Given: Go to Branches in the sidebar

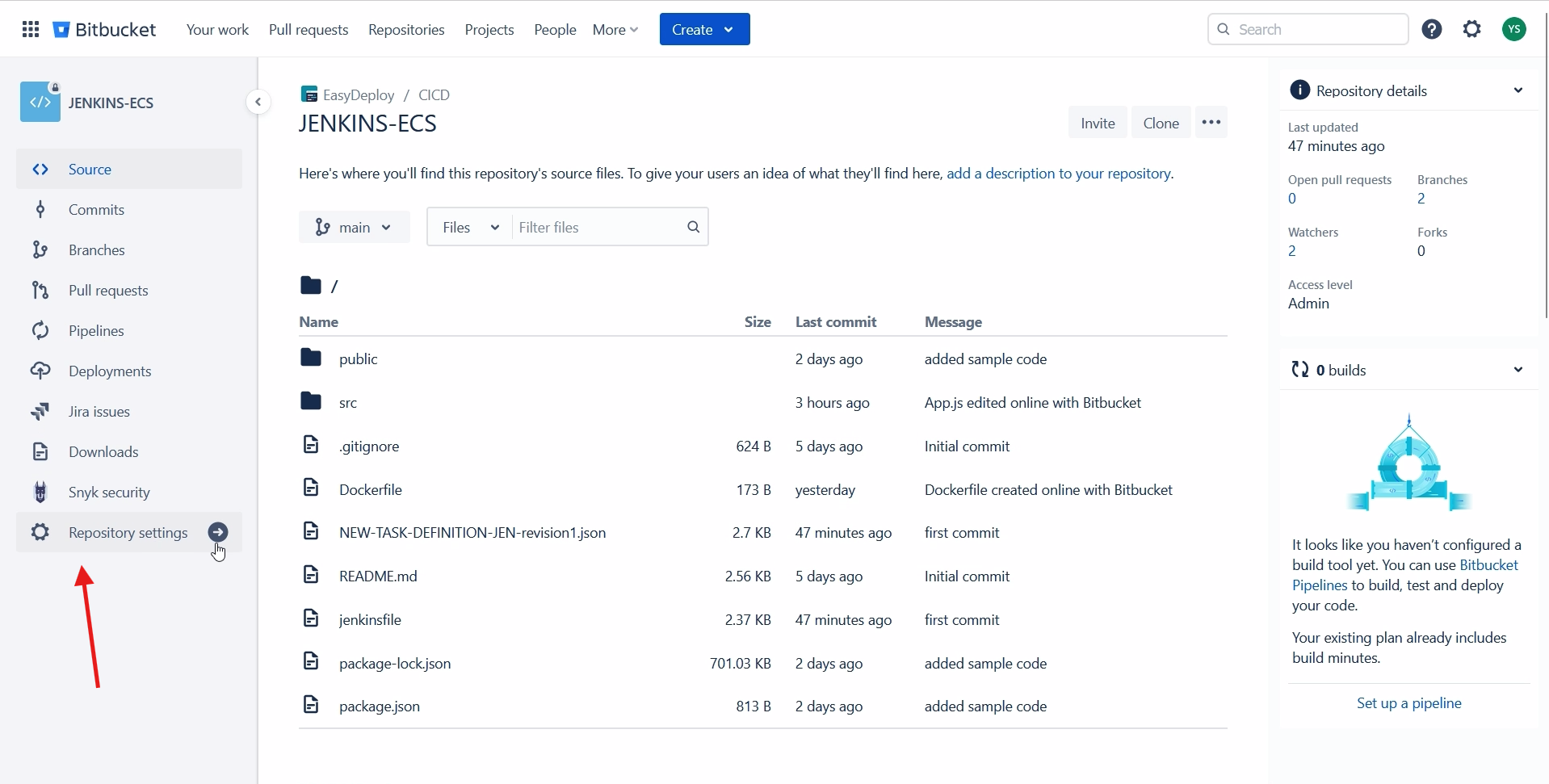Looking at the screenshot, I should pyautogui.click(x=129, y=249).
